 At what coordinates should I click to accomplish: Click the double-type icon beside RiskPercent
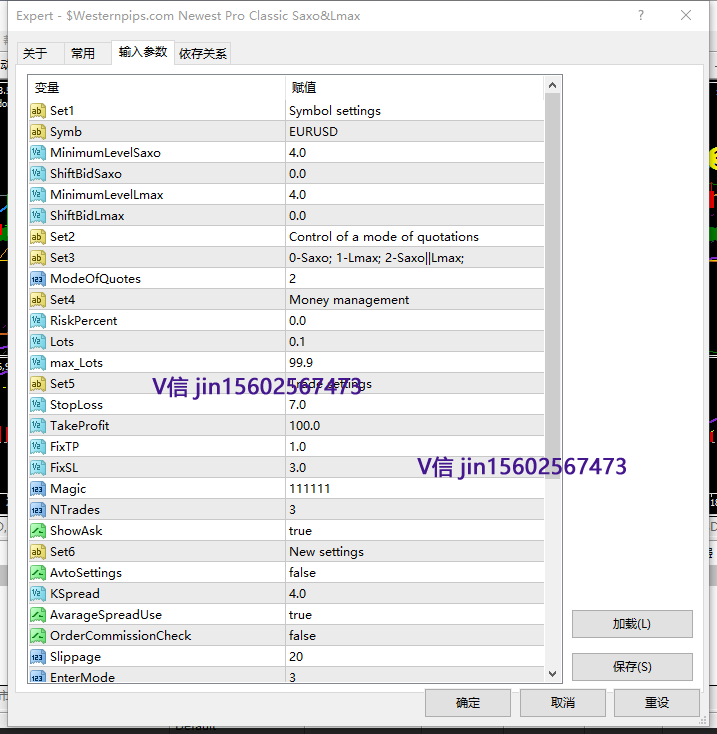pyautogui.click(x=38, y=321)
